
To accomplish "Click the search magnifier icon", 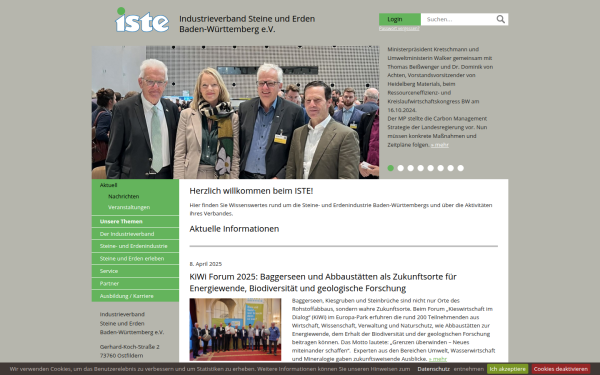I will [501, 19].
